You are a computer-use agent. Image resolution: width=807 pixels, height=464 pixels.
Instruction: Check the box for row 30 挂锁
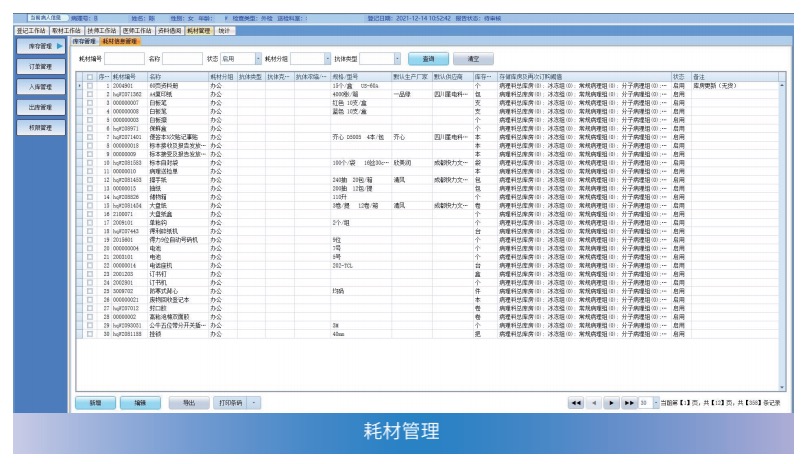coord(90,334)
